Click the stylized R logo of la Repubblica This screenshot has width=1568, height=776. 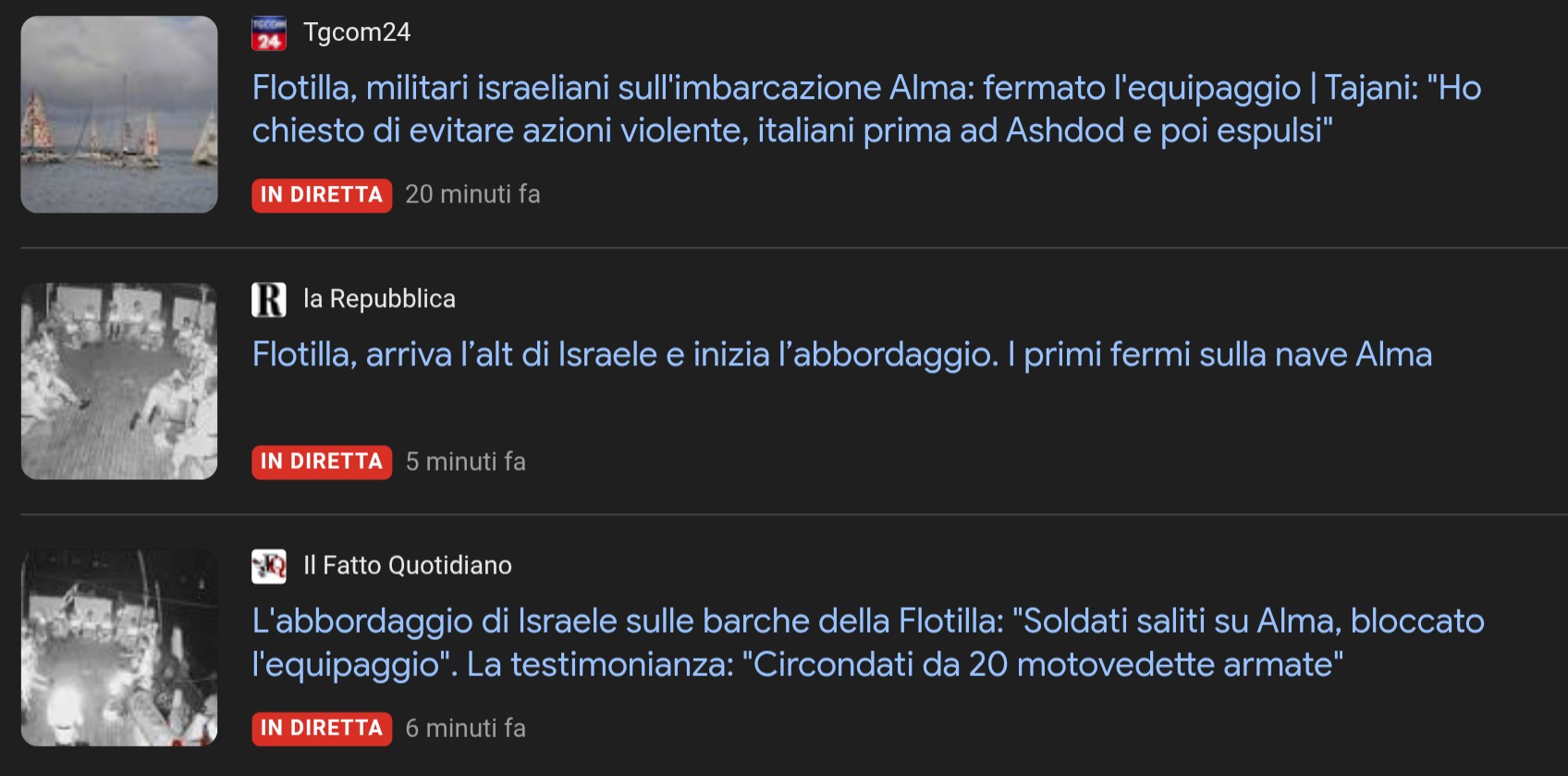click(x=269, y=298)
